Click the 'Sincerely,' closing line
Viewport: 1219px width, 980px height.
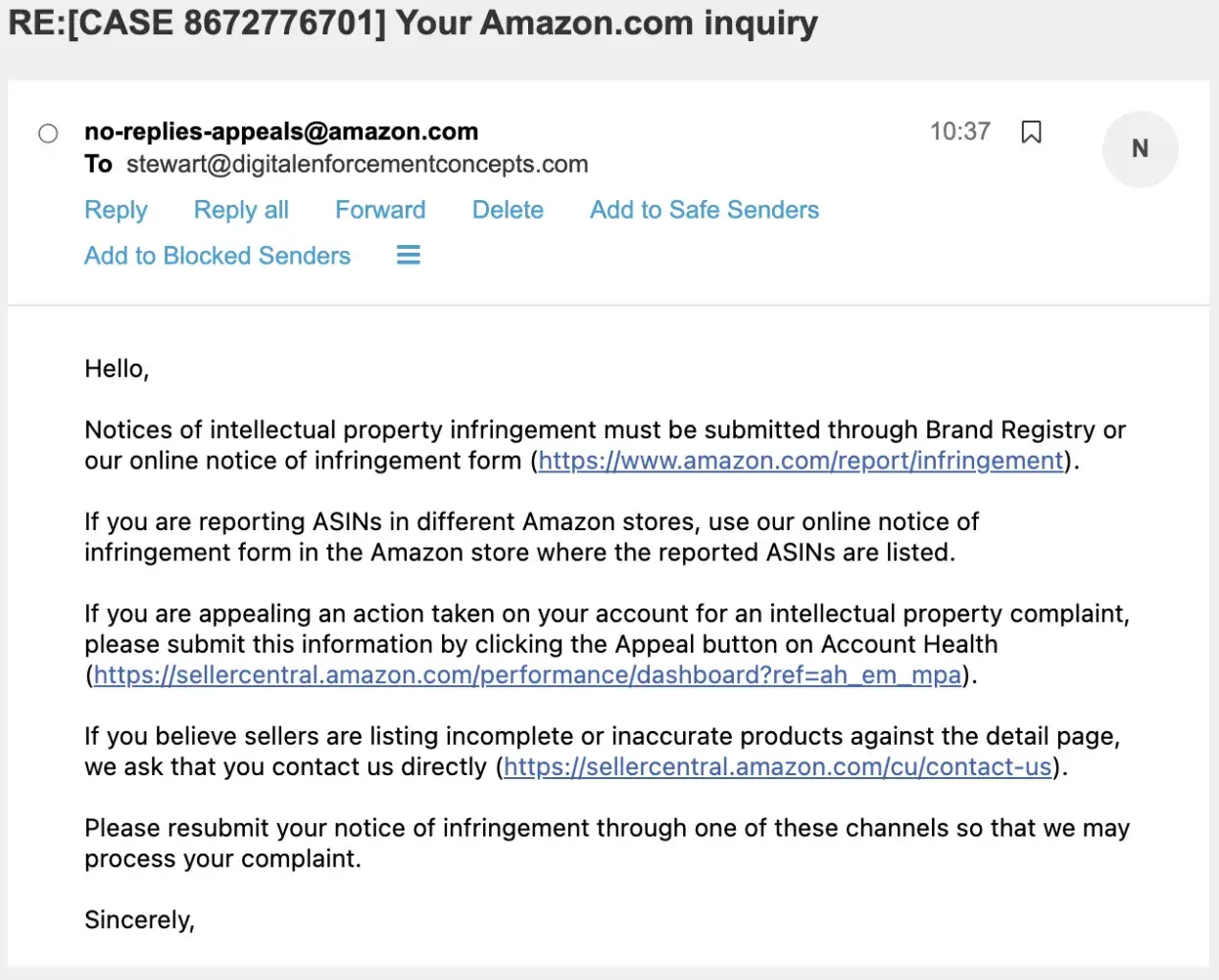tap(139, 920)
